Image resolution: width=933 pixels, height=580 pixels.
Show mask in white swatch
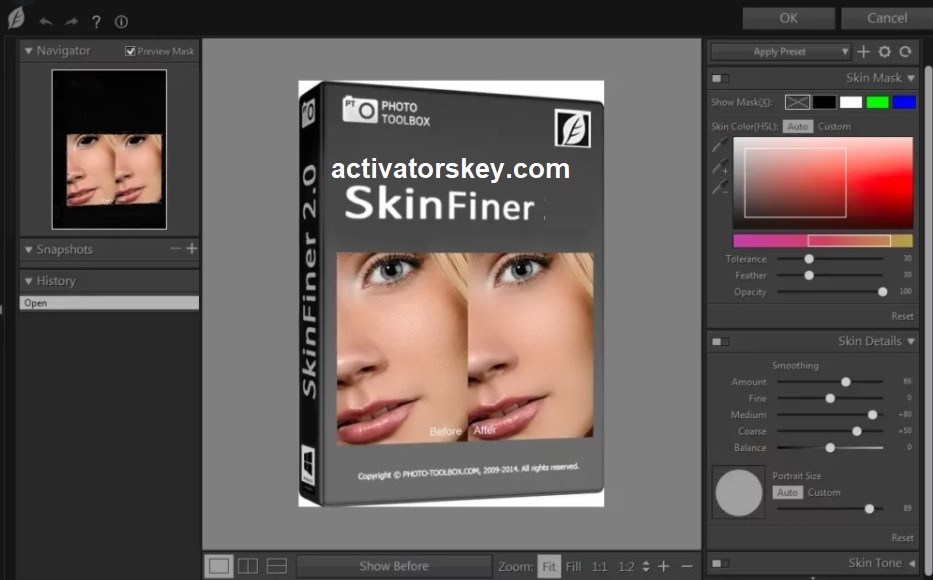click(x=851, y=102)
